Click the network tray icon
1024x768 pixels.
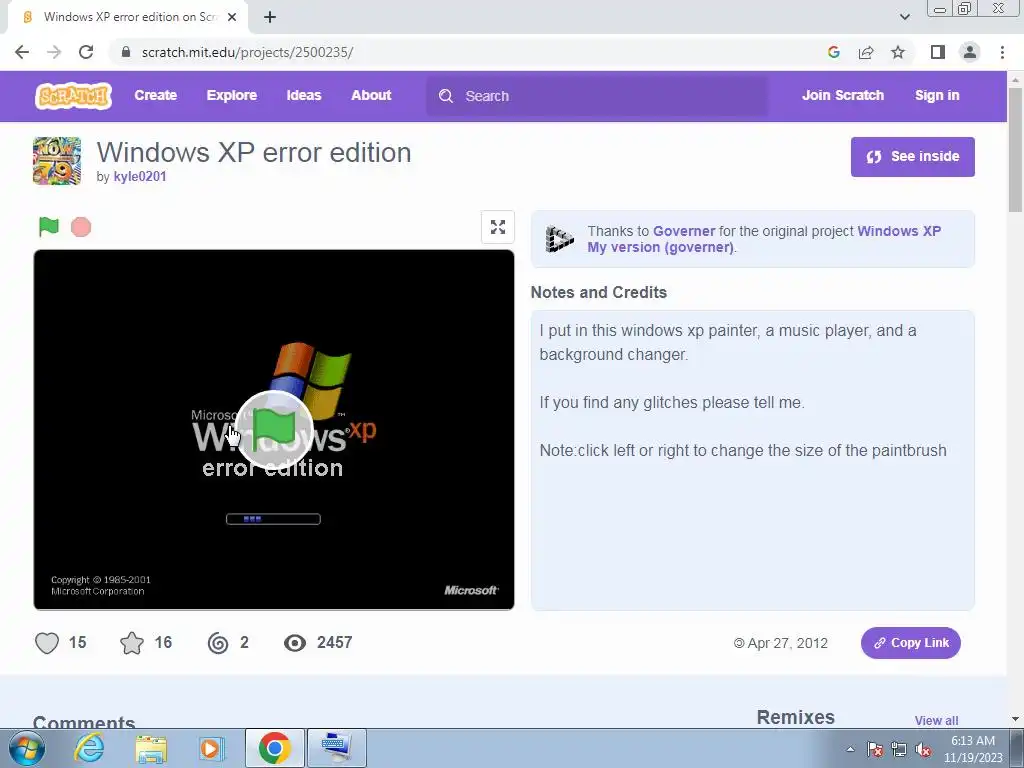pyautogui.click(x=899, y=749)
